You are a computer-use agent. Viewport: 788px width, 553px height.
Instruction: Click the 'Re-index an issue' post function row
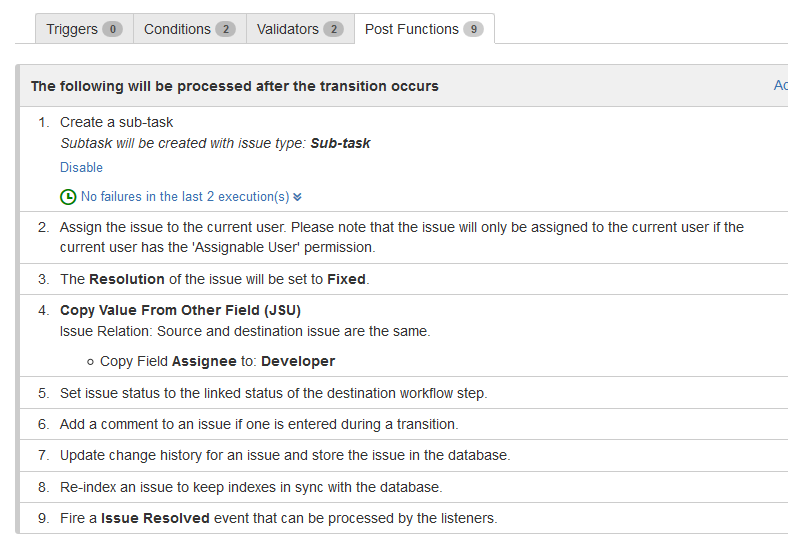404,487
